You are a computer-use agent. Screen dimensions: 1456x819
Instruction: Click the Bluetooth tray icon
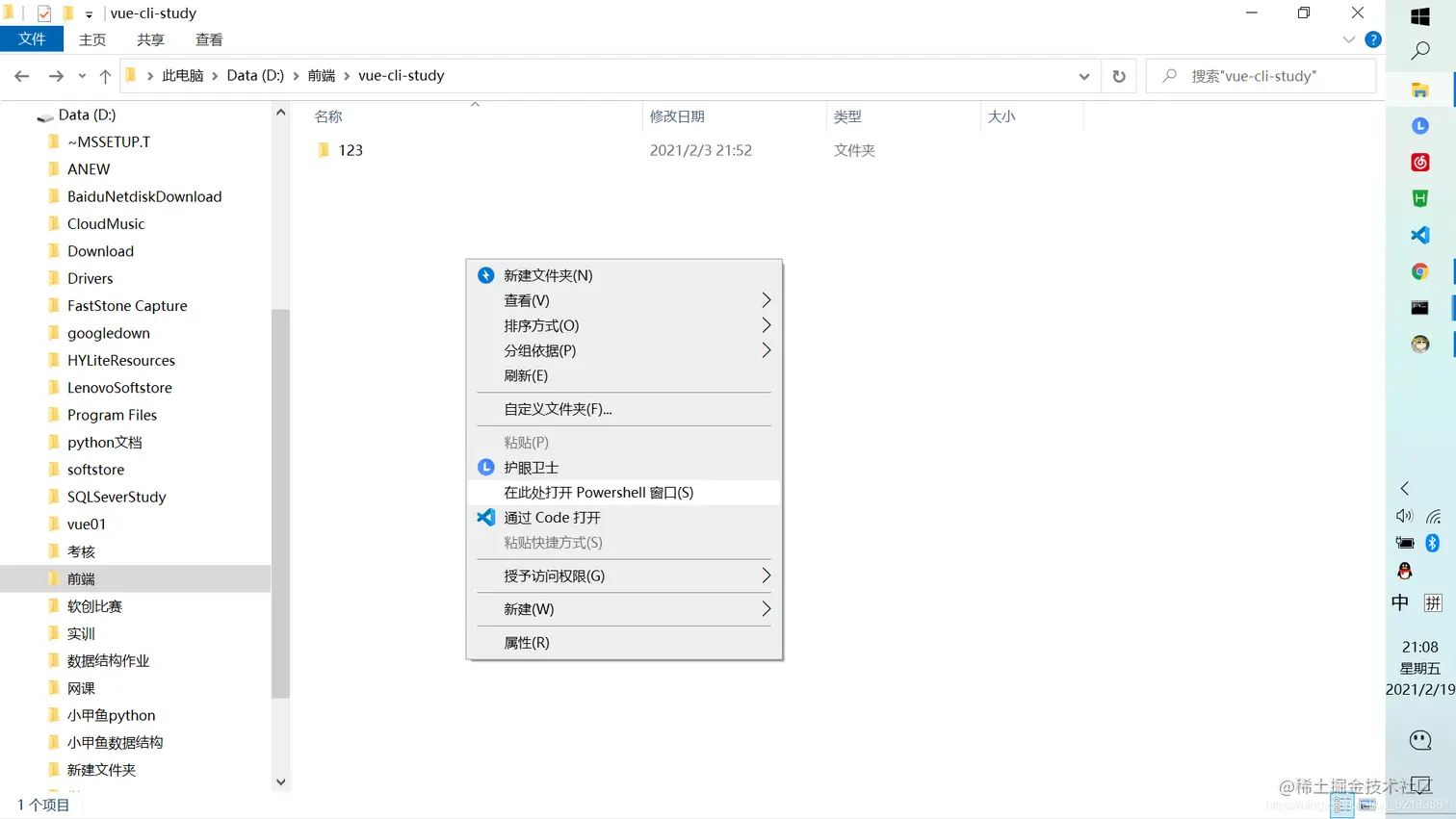click(1433, 543)
